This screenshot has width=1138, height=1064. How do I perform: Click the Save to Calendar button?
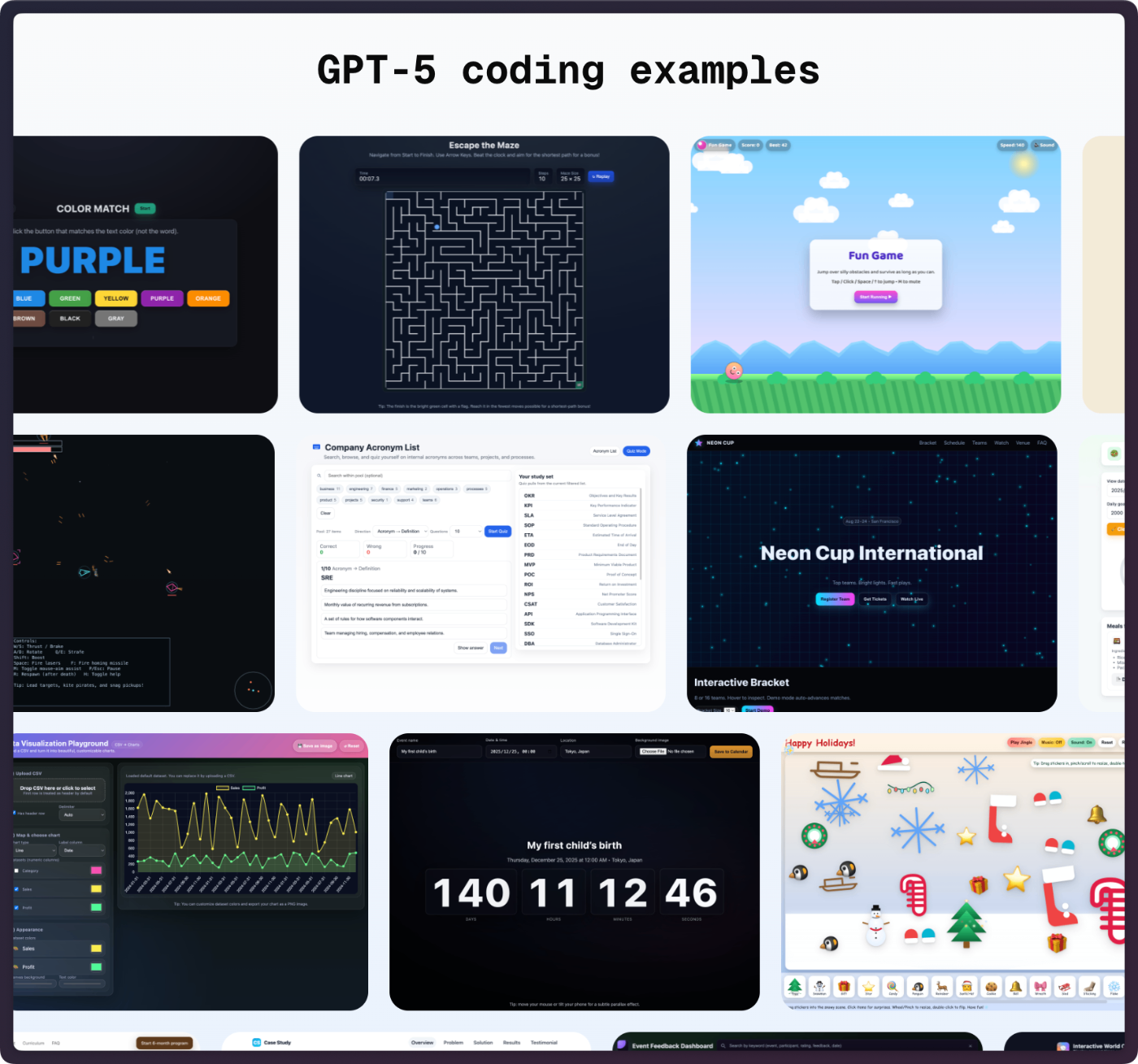(731, 751)
